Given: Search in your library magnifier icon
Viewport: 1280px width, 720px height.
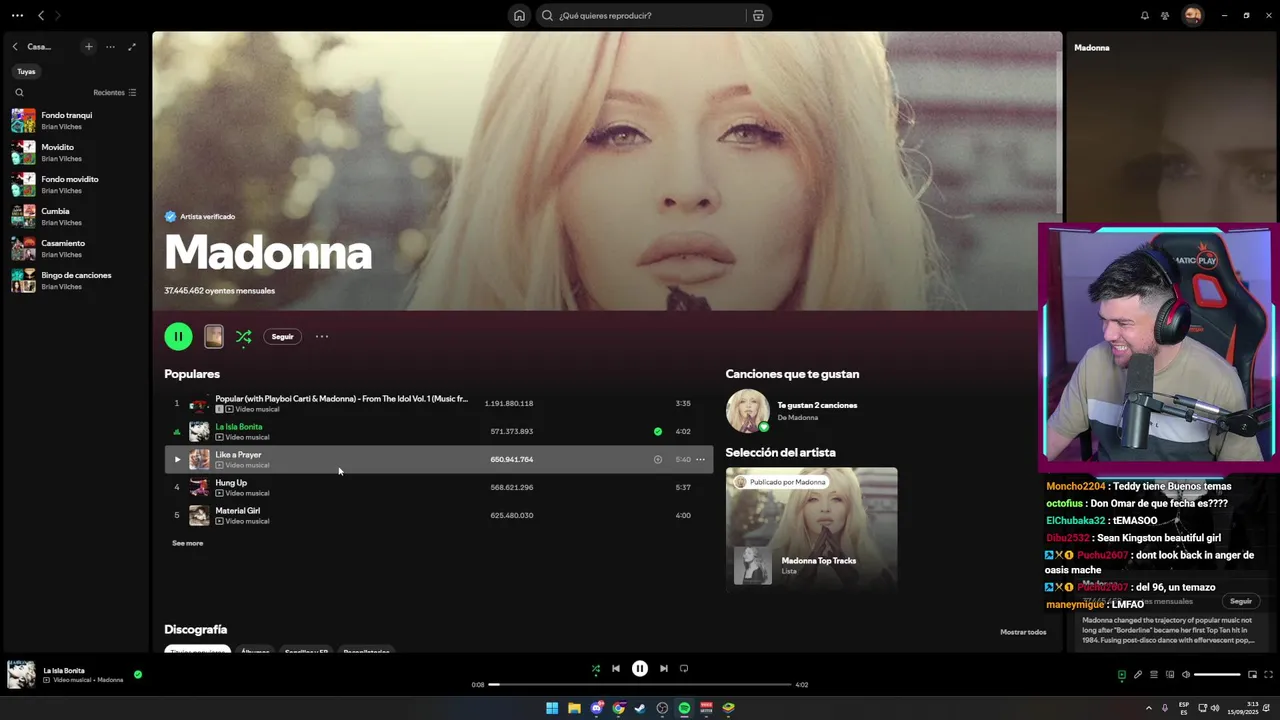Looking at the screenshot, I should point(19,92).
